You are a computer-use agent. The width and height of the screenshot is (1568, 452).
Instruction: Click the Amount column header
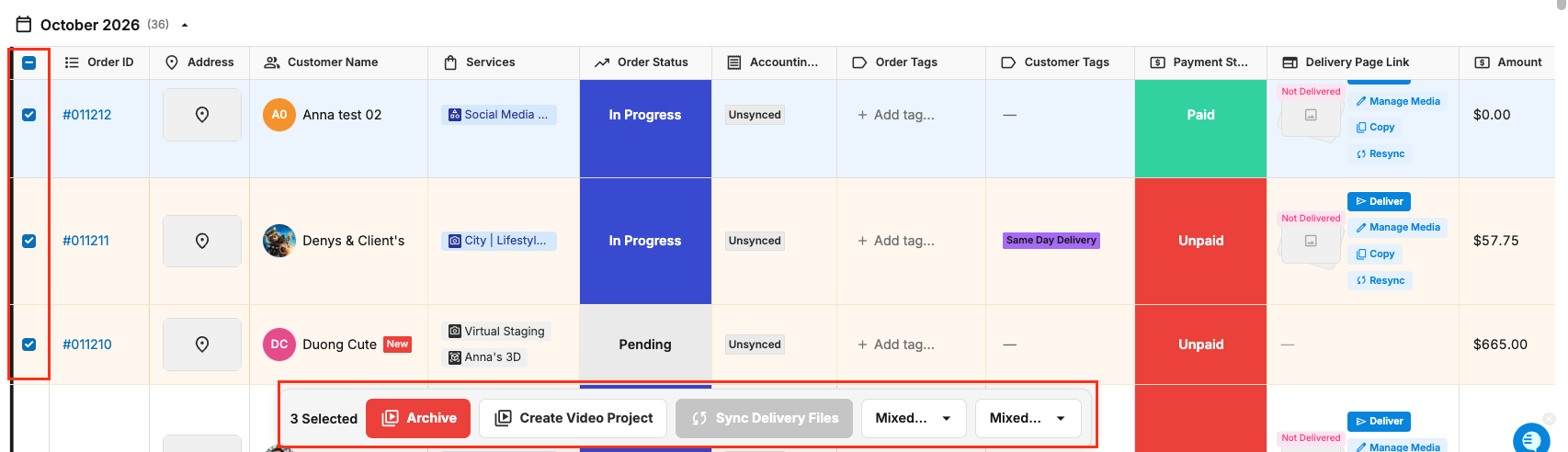(1507, 62)
